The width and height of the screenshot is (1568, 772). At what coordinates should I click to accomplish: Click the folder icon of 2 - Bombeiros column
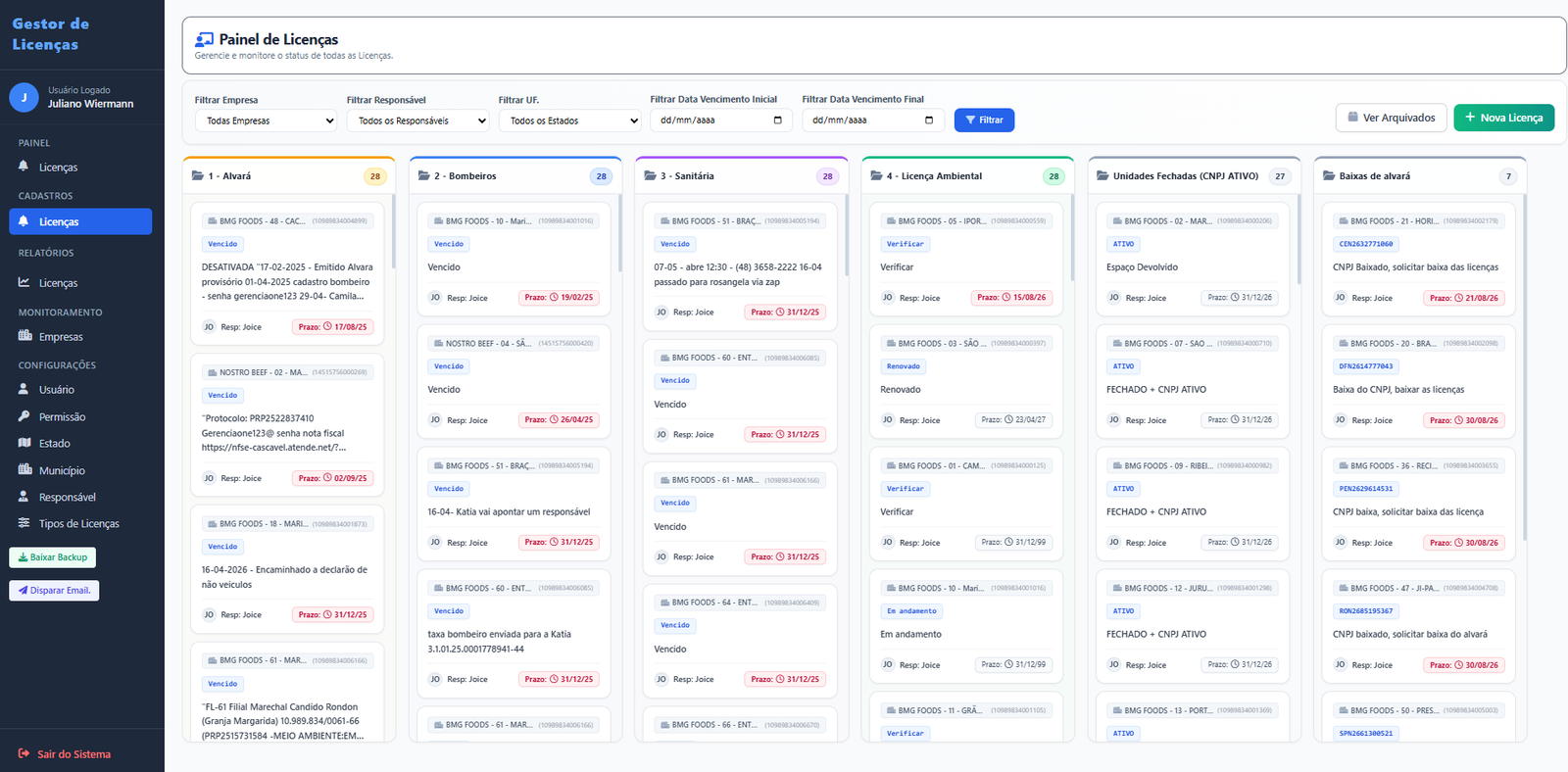424,175
